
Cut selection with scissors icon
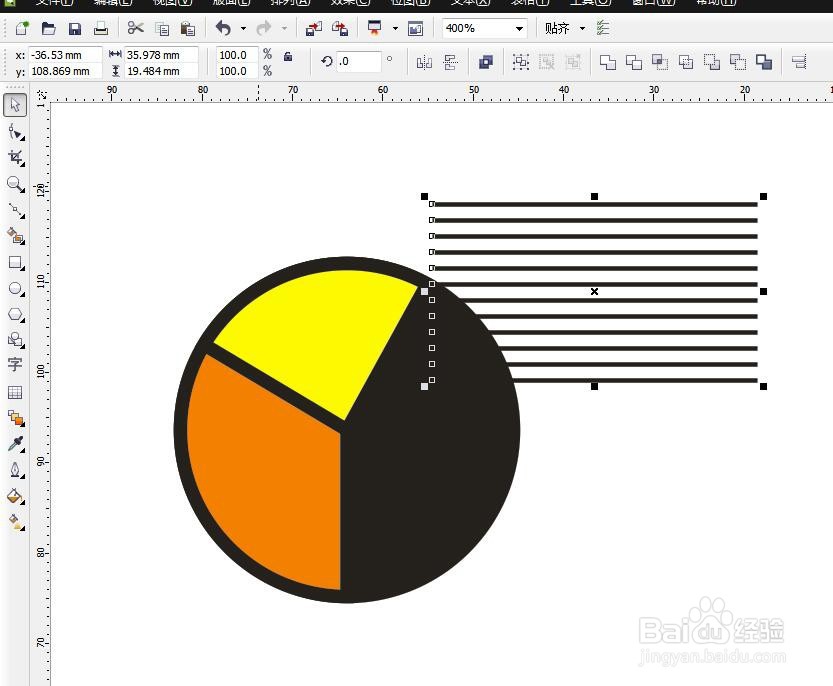click(135, 28)
